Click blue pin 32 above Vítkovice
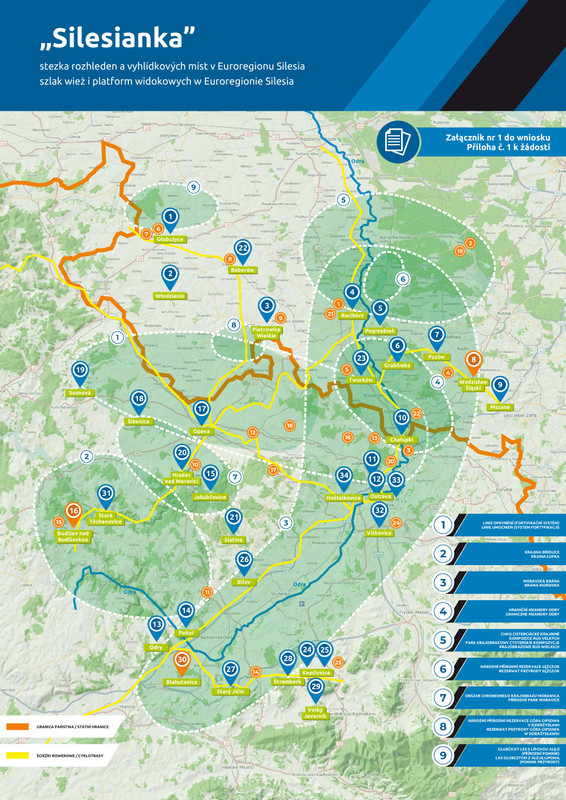This screenshot has height=800, width=566. (379, 513)
